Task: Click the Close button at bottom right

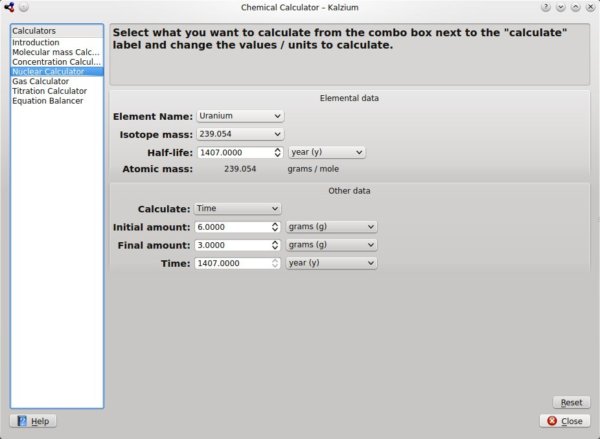Action: coord(565,421)
